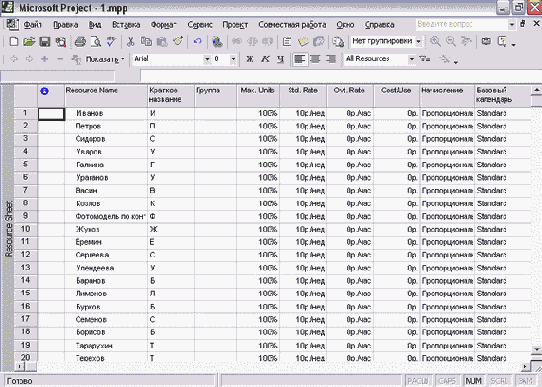Image resolution: width=542 pixels, height=387 pixels.
Task: Toggle underline Ч formatting
Action: (x=281, y=59)
